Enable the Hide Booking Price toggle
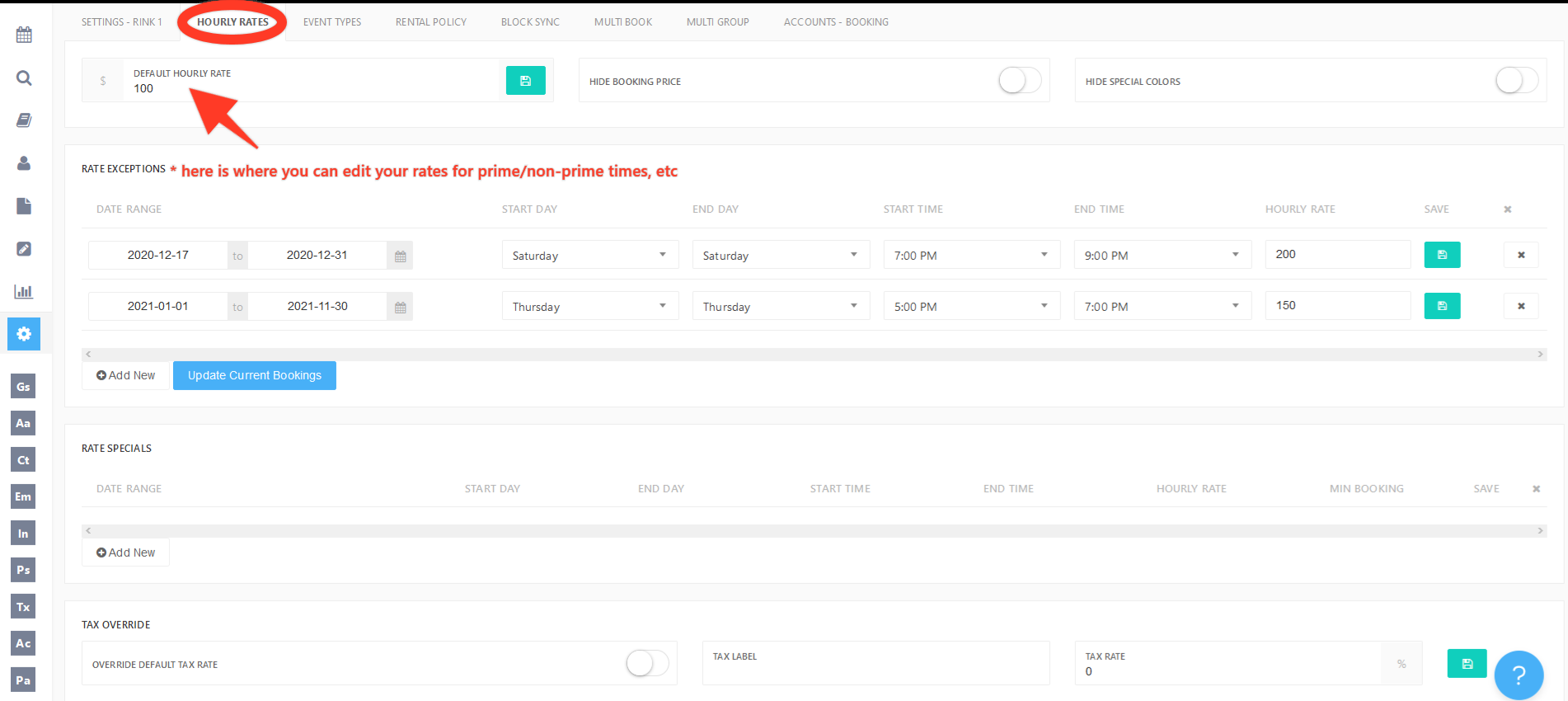 1019,81
